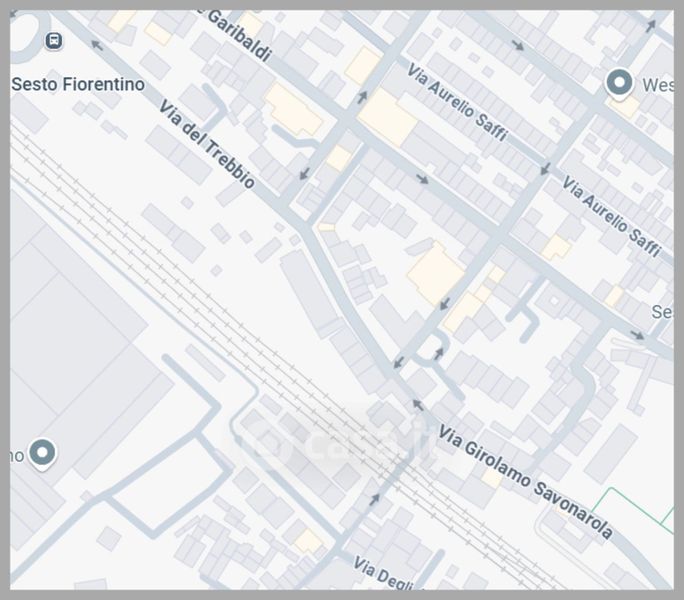
Task: Click the arrow at top-left end of Via del Trebbio
Action: (97, 45)
